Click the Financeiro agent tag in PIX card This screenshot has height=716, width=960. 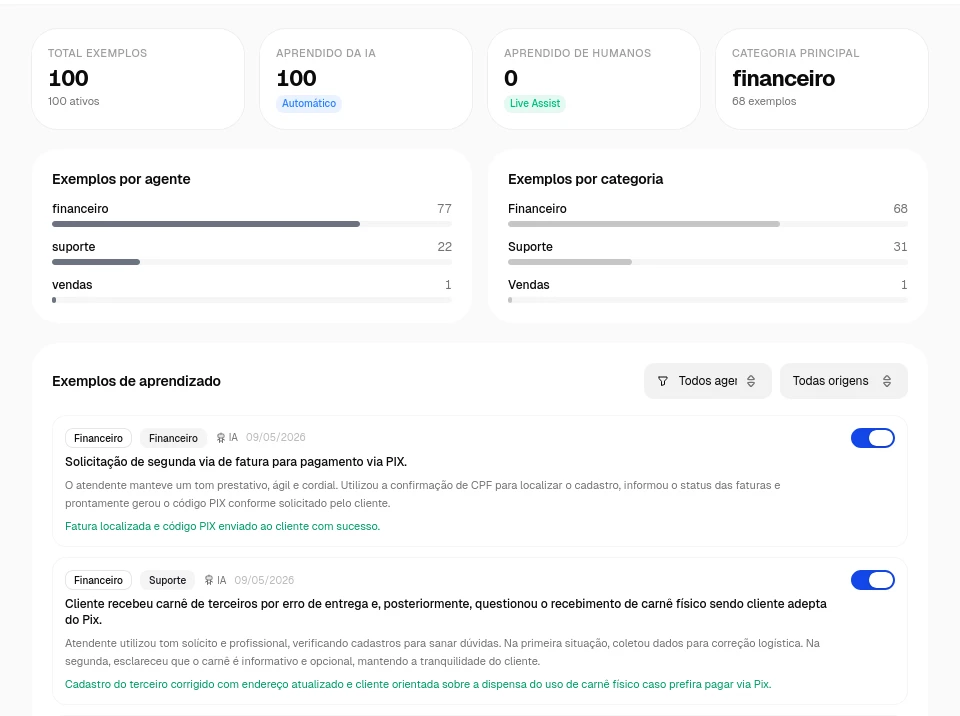[x=98, y=438]
